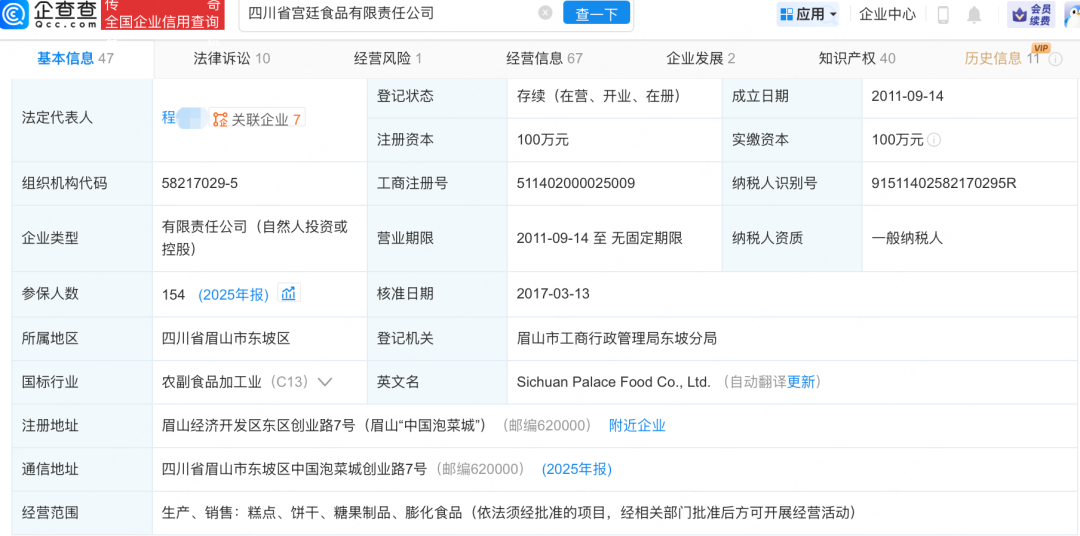Click 营业期限 value 2011-09-14 至 无固定期限
Image resolution: width=1080 pixels, height=536 pixels.
599,239
